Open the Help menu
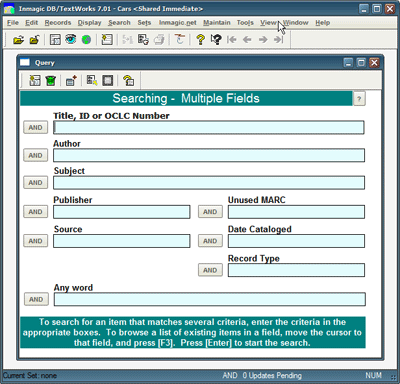Screen dimensions: 400x384 [323, 23]
